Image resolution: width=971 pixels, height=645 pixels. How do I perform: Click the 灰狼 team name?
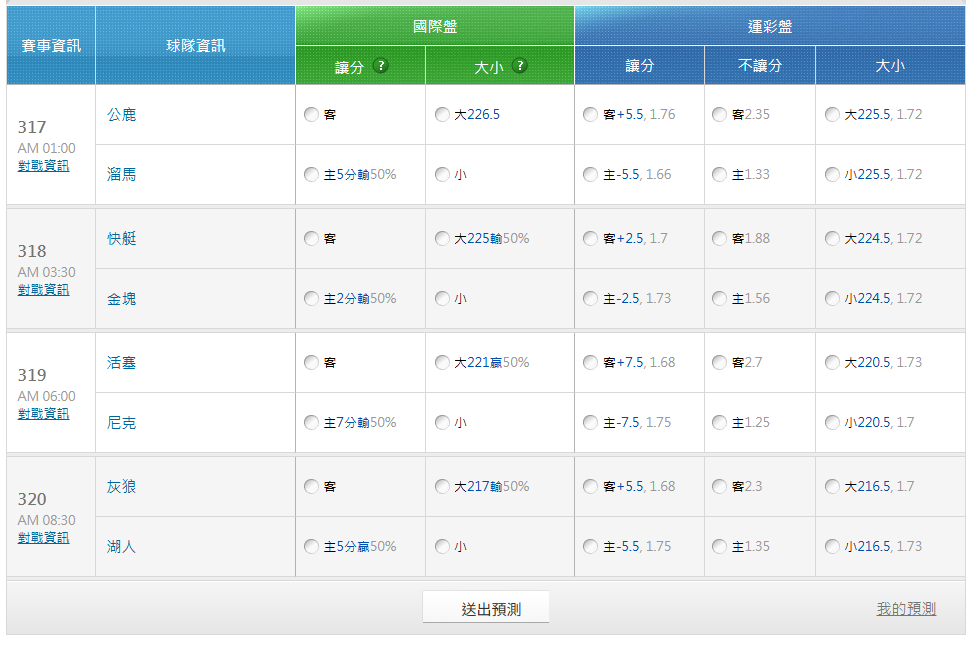(121, 487)
